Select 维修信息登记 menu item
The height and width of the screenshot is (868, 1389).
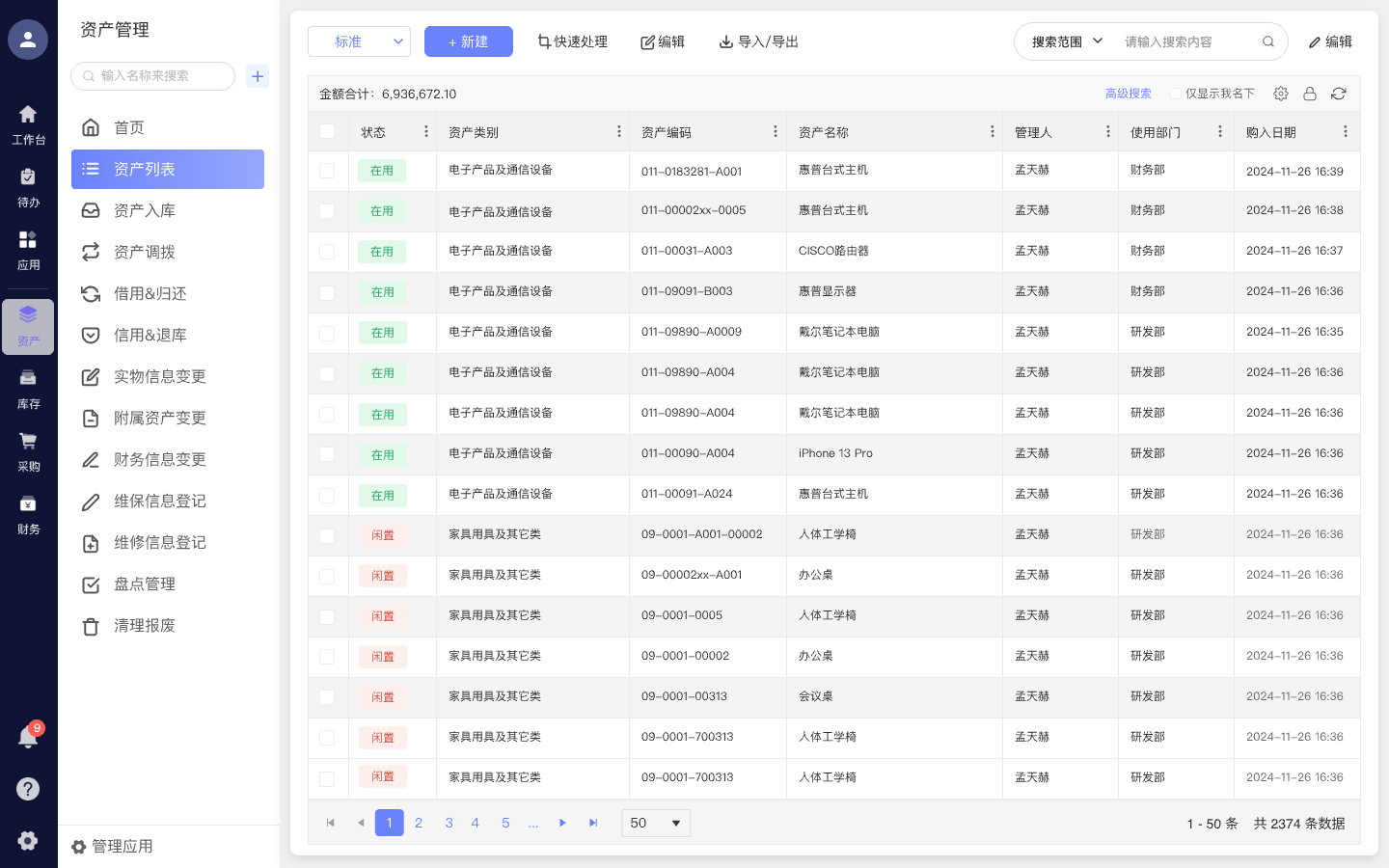(x=168, y=542)
